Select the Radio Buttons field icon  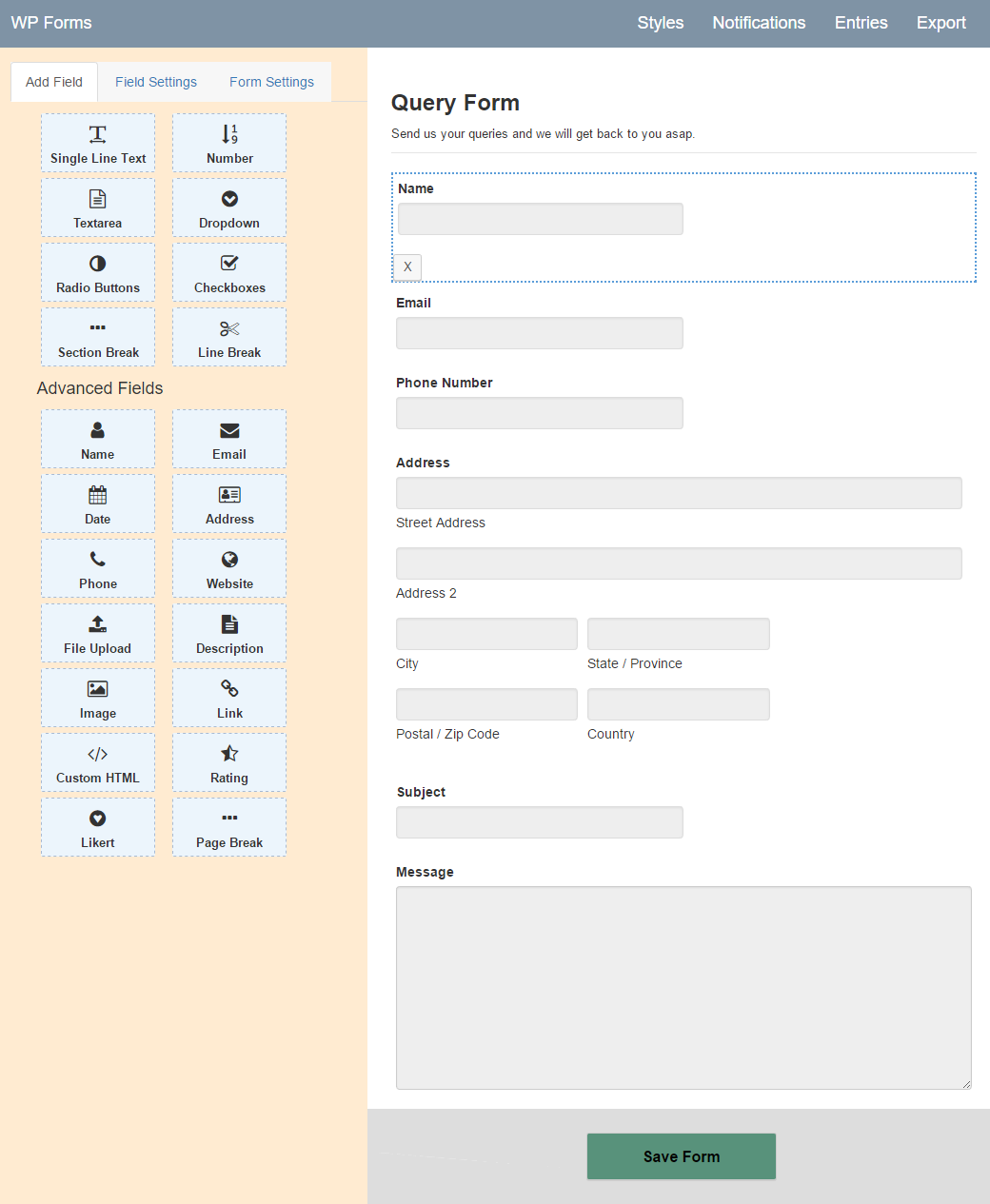click(98, 272)
